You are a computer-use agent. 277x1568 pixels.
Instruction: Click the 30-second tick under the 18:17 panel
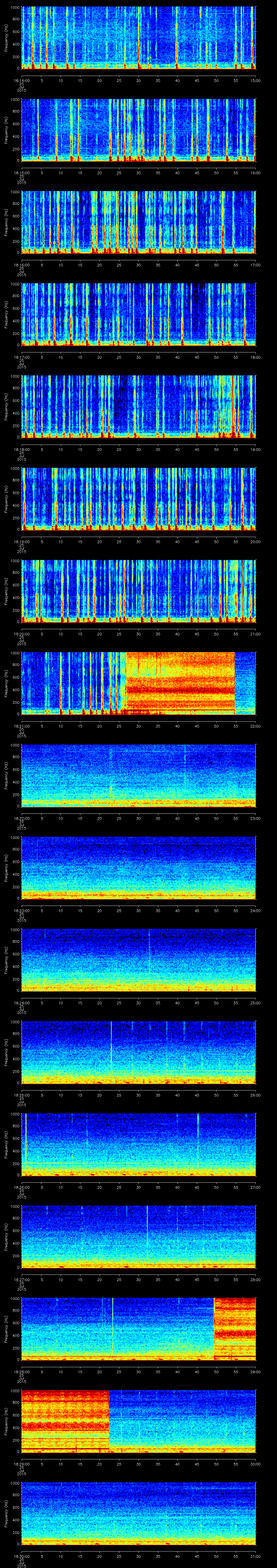click(x=138, y=357)
